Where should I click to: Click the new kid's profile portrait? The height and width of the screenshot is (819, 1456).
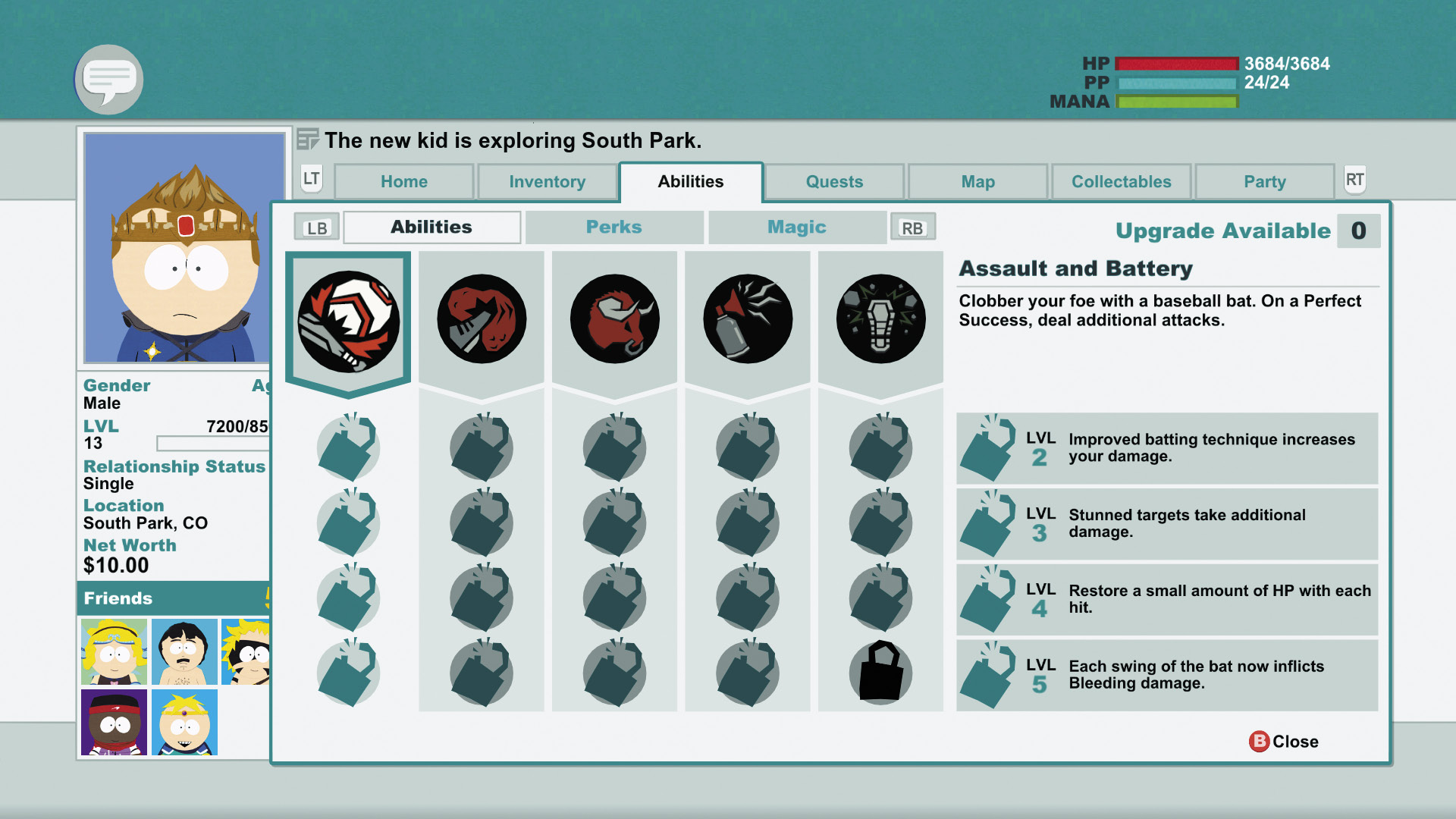click(x=184, y=248)
